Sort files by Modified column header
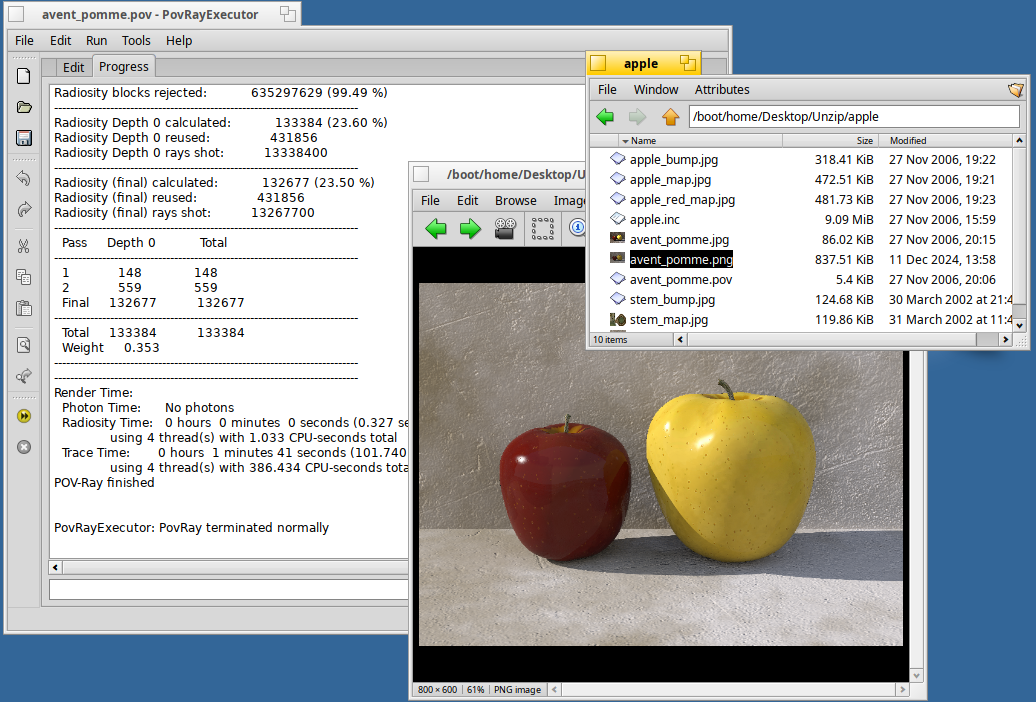This screenshot has width=1036, height=702. pyautogui.click(x=945, y=141)
